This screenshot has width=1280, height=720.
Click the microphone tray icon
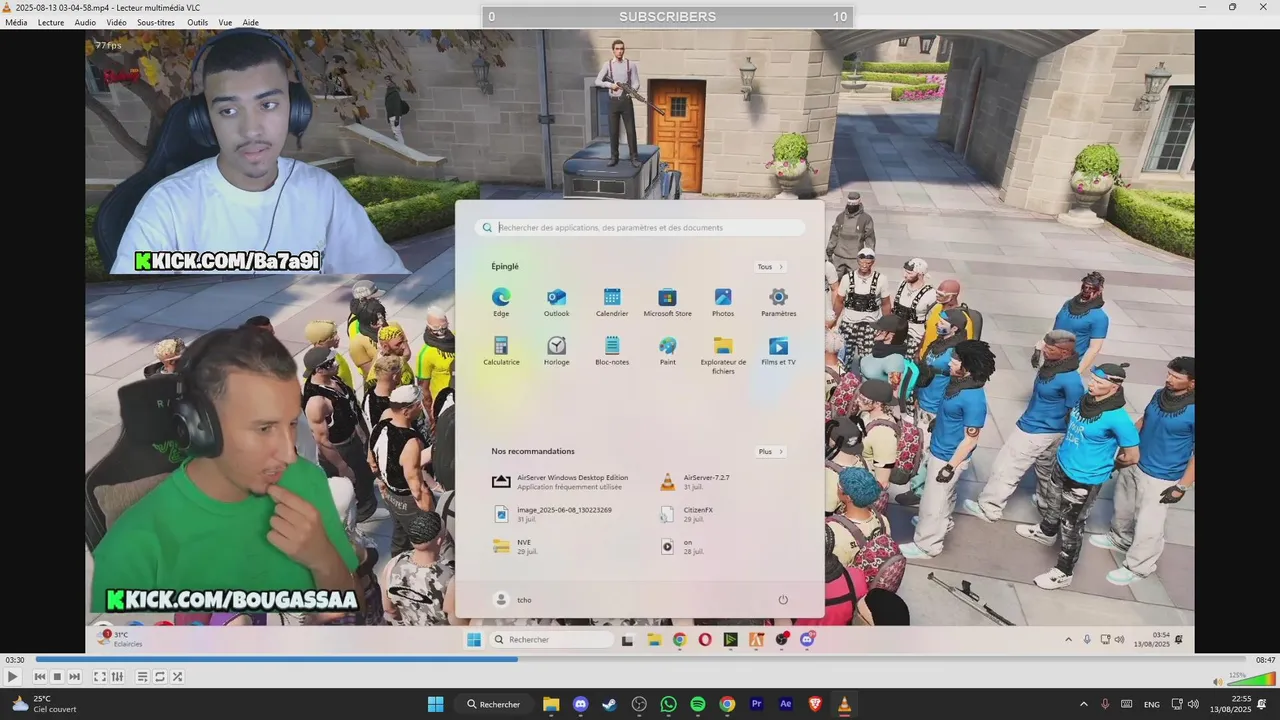point(1105,704)
